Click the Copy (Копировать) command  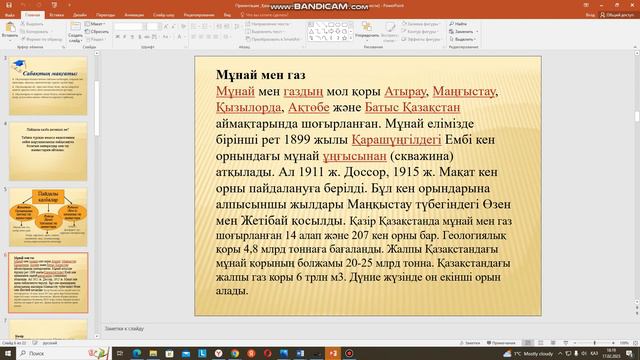click(x=35, y=31)
